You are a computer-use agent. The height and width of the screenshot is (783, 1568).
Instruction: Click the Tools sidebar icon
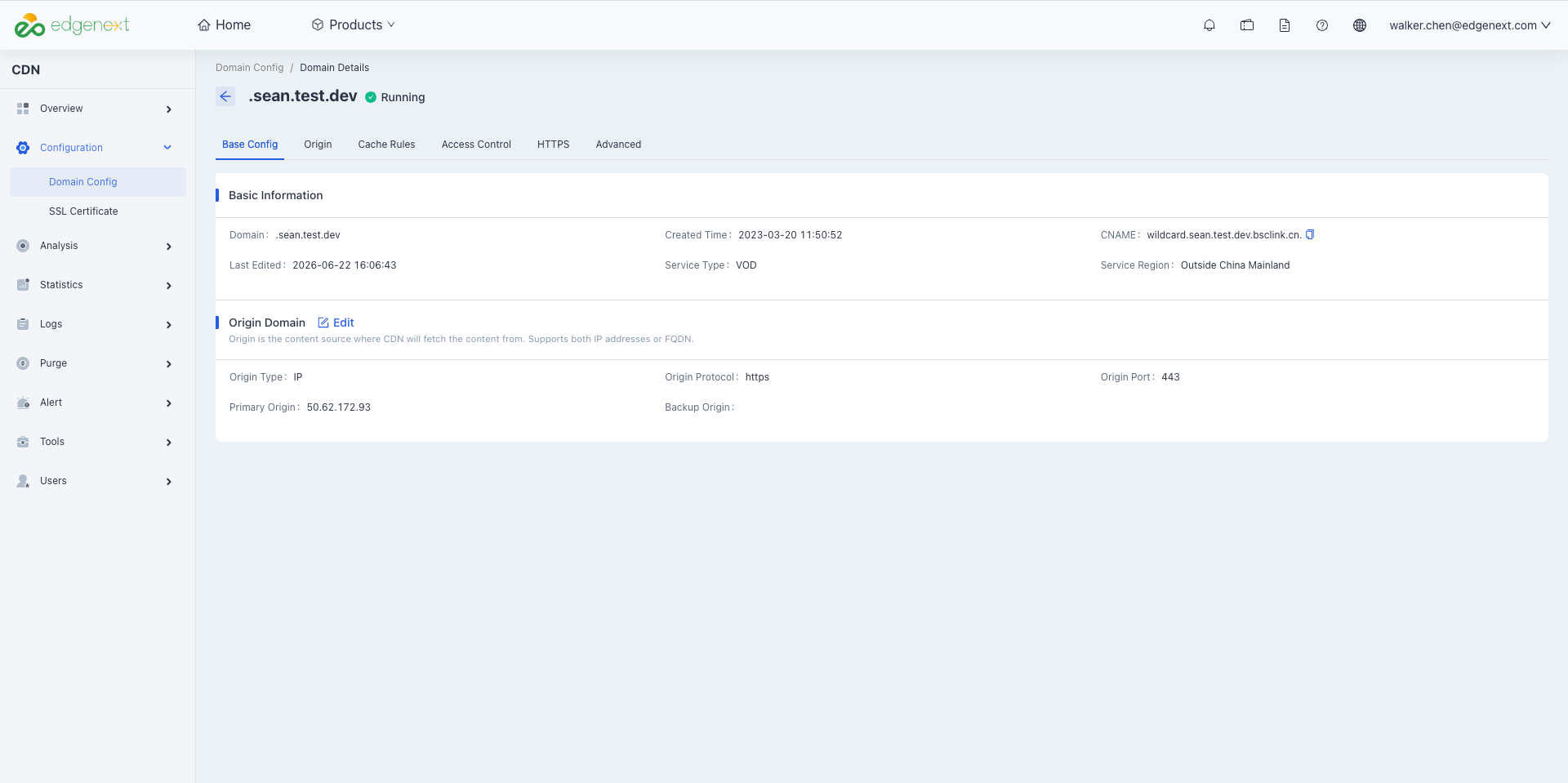click(23, 442)
